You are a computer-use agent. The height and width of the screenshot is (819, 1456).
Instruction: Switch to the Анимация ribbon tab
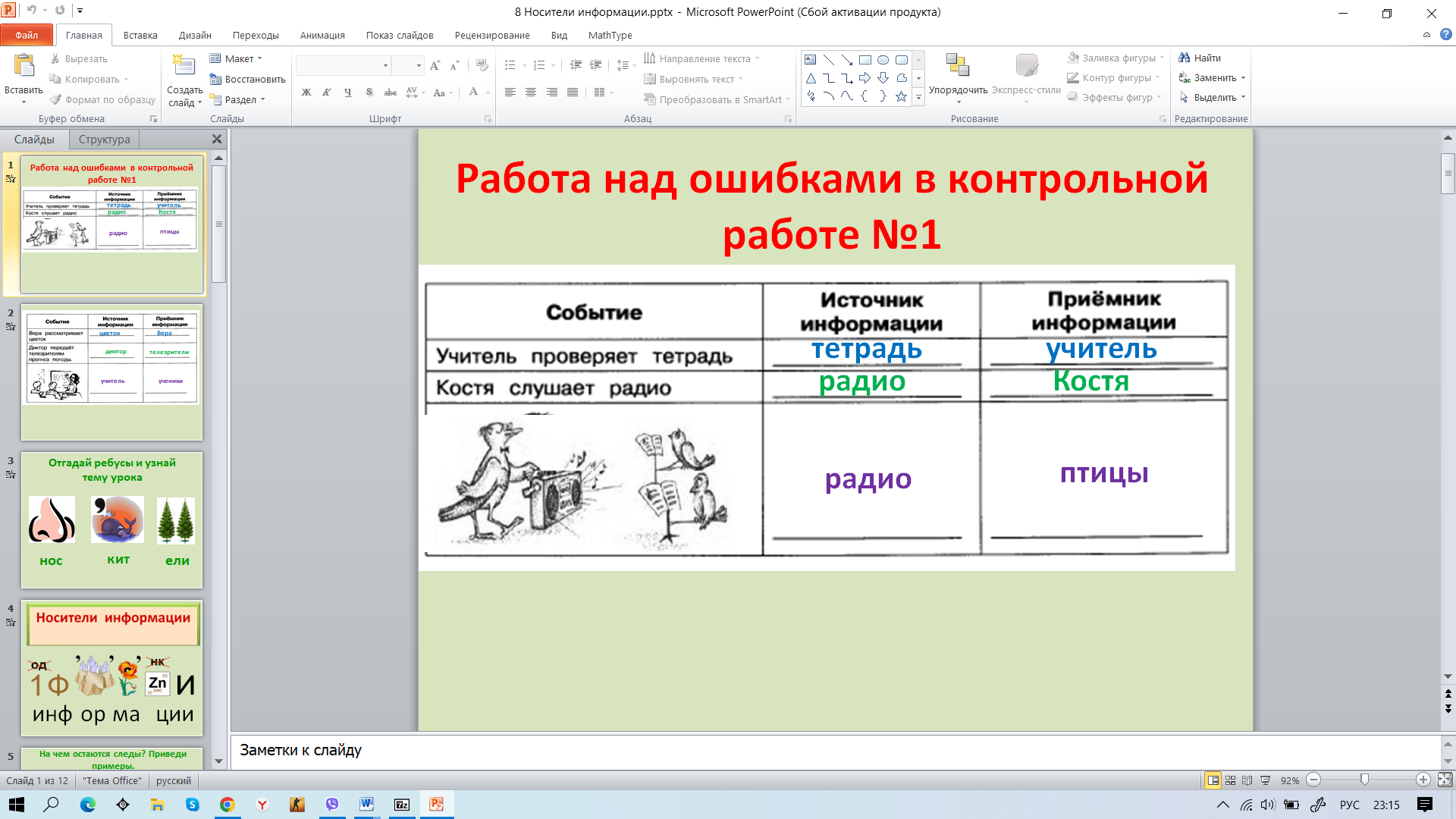pyautogui.click(x=322, y=35)
